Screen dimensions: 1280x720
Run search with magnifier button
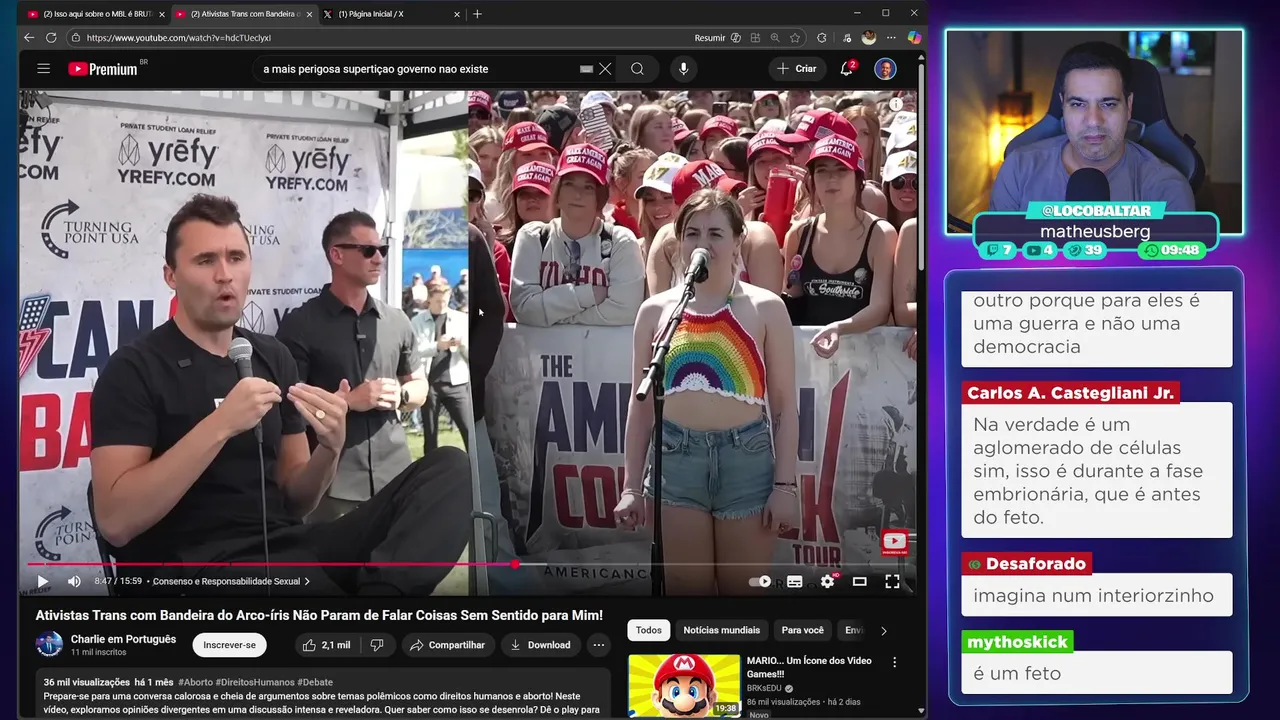[x=637, y=69]
